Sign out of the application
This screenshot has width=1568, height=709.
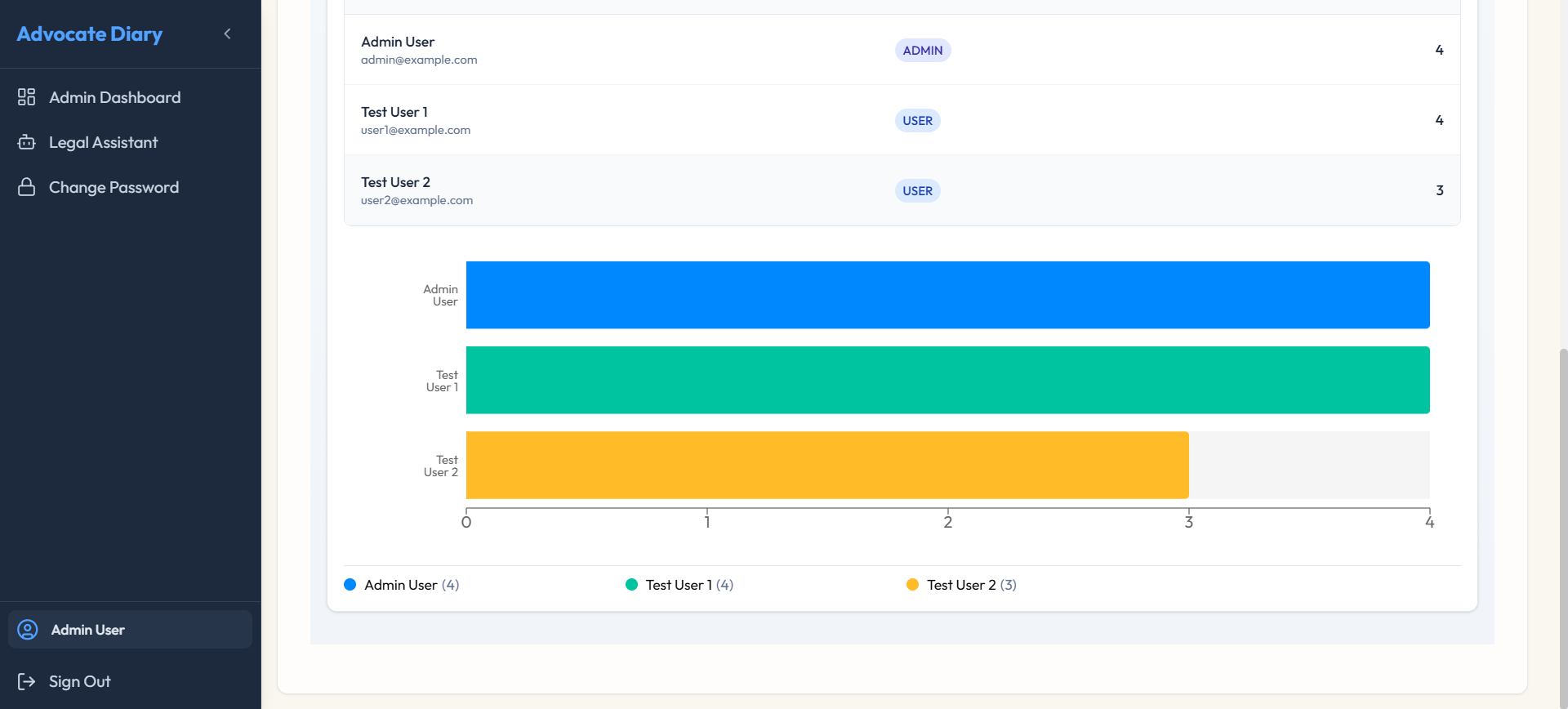79,681
